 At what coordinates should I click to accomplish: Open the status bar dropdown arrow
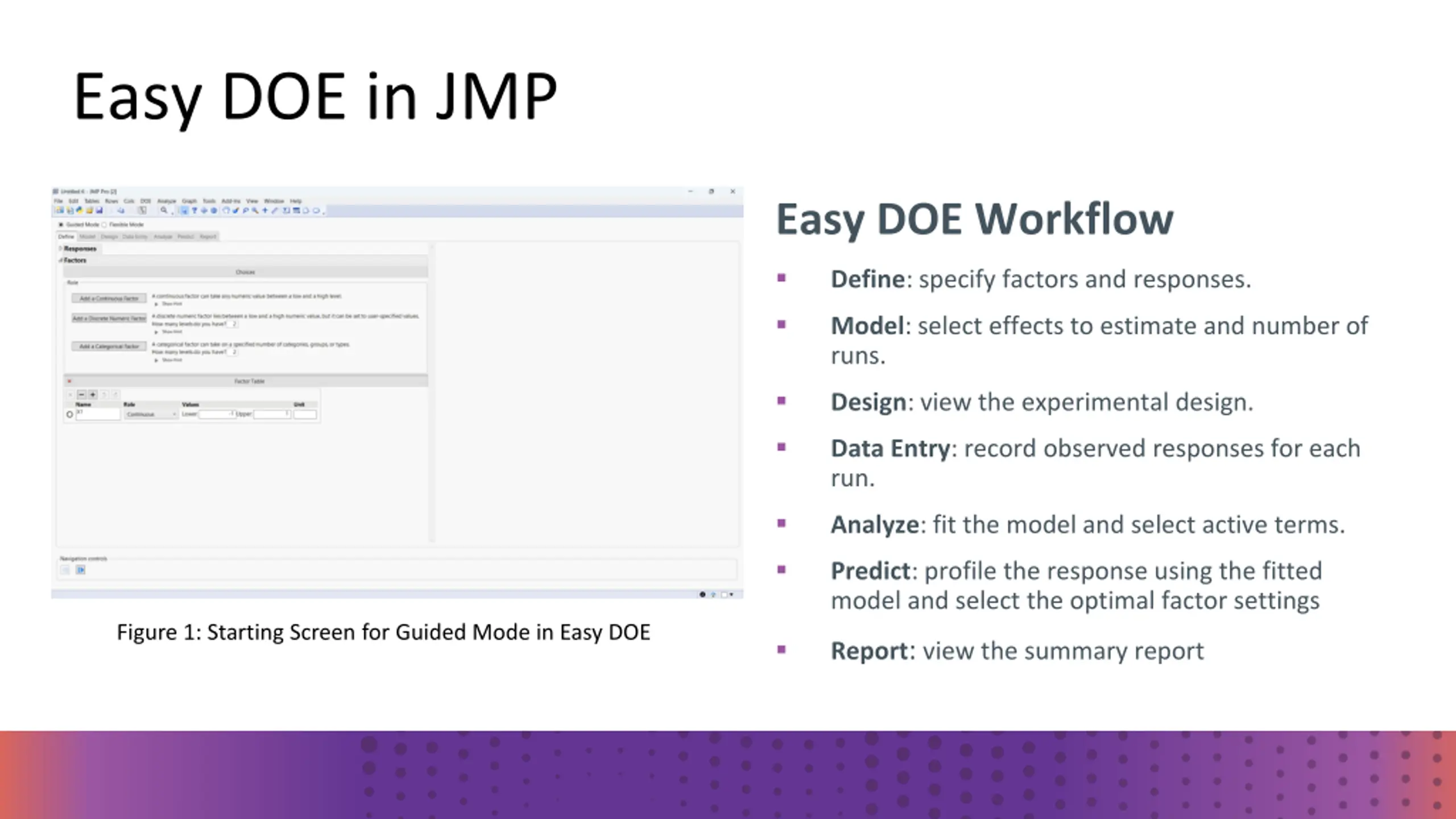point(731,594)
